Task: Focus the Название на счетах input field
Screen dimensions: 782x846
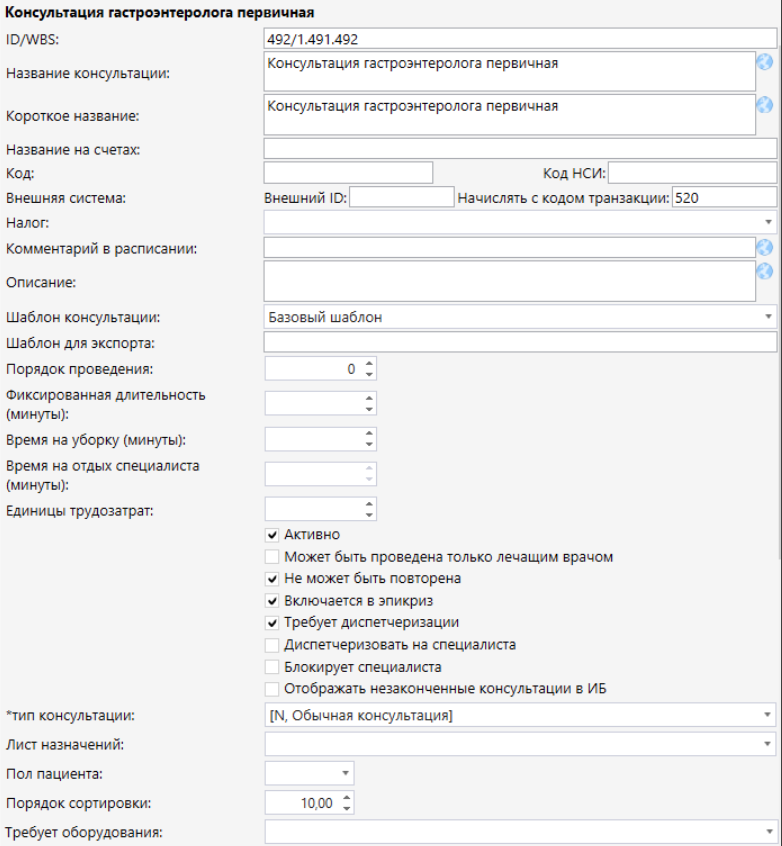Action: pyautogui.click(x=520, y=149)
